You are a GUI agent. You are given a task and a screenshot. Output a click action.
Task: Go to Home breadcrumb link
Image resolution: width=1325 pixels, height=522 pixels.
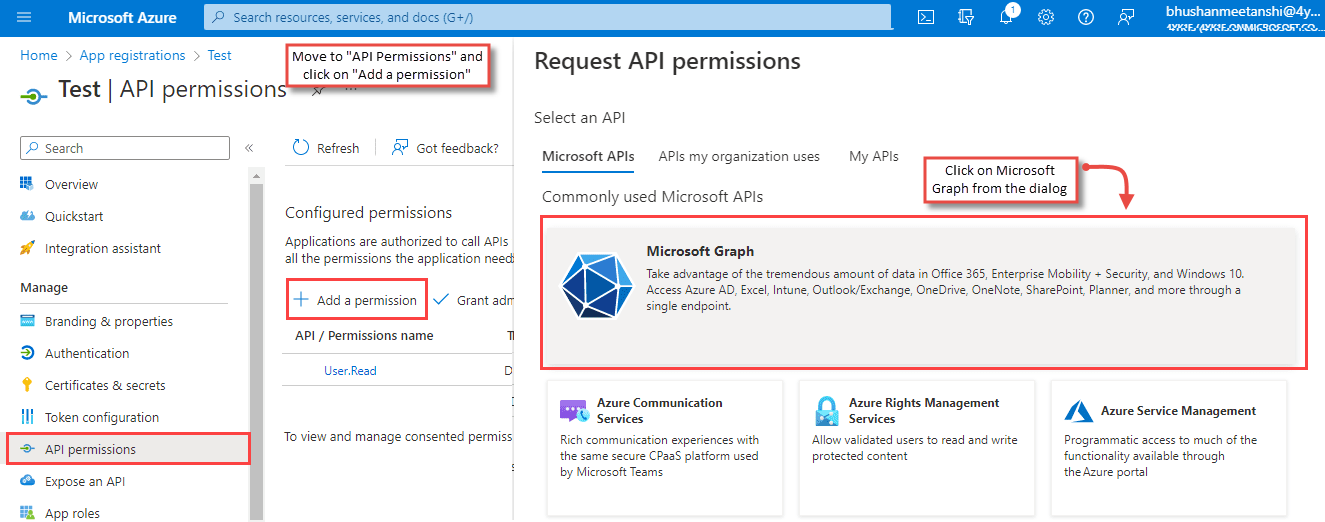39,55
